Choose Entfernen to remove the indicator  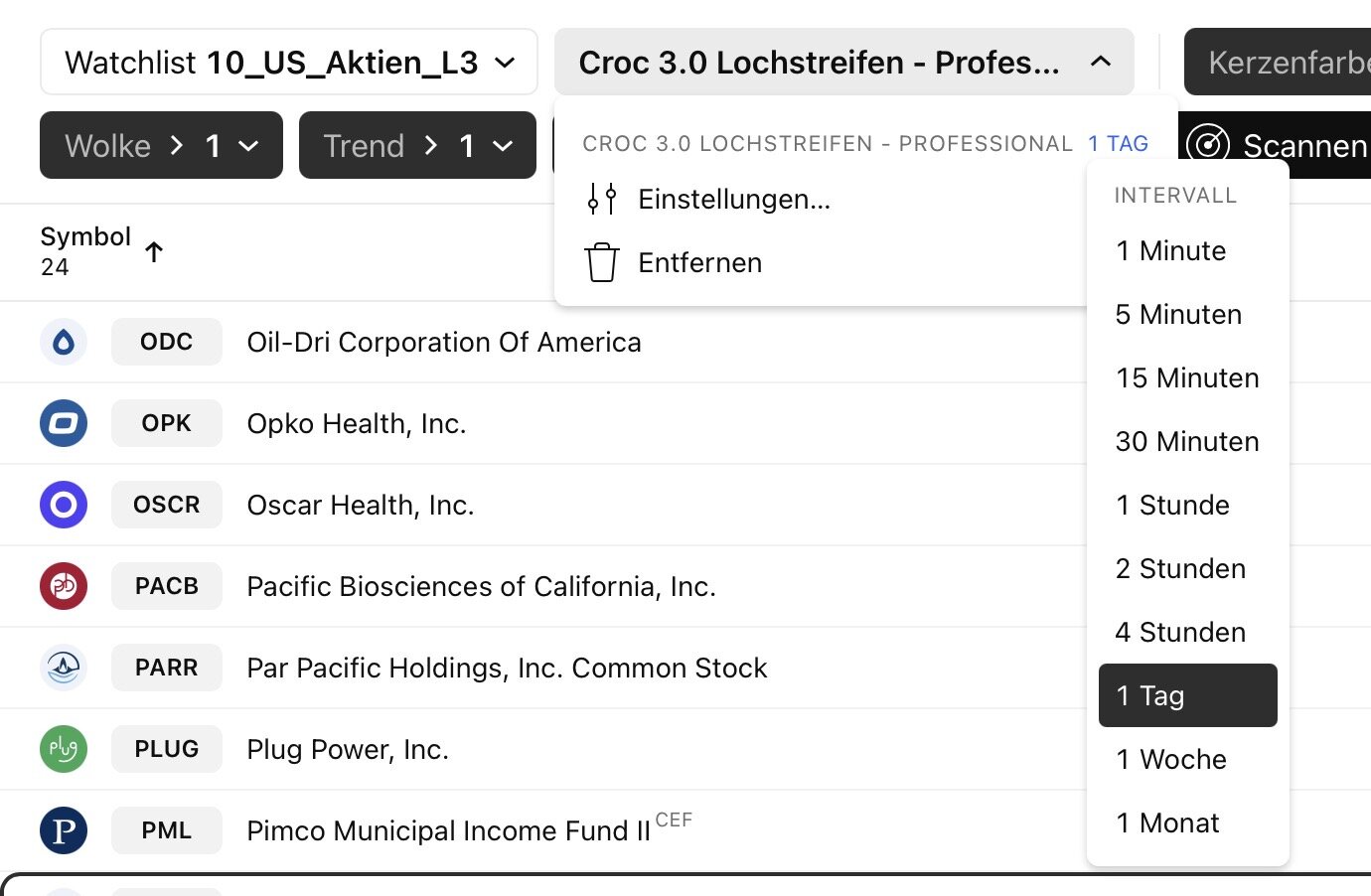point(699,263)
